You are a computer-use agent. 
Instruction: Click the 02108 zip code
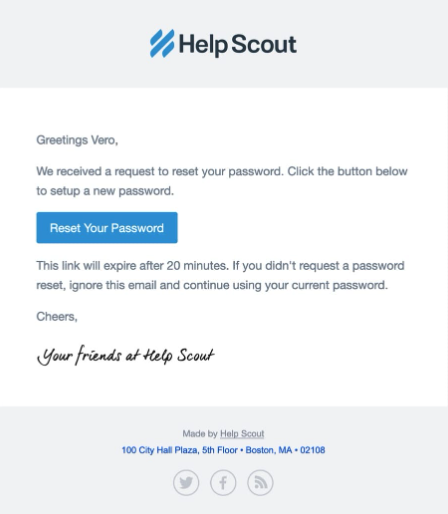[312, 450]
